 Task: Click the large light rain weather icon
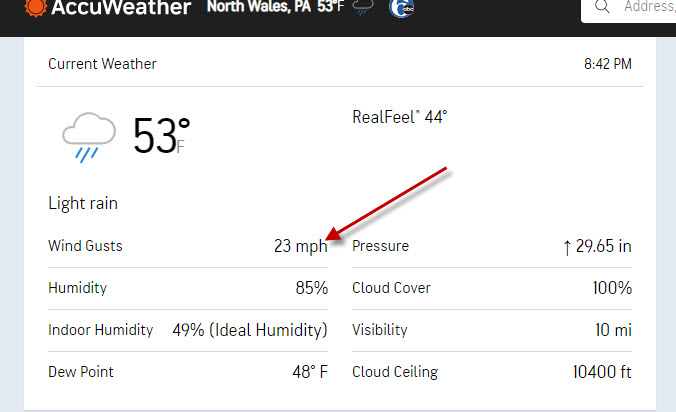[89, 137]
